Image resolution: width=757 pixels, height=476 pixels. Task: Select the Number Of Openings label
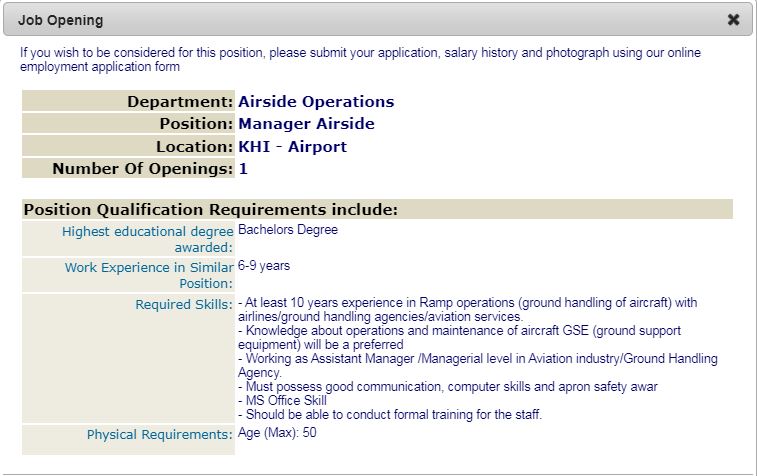click(142, 169)
